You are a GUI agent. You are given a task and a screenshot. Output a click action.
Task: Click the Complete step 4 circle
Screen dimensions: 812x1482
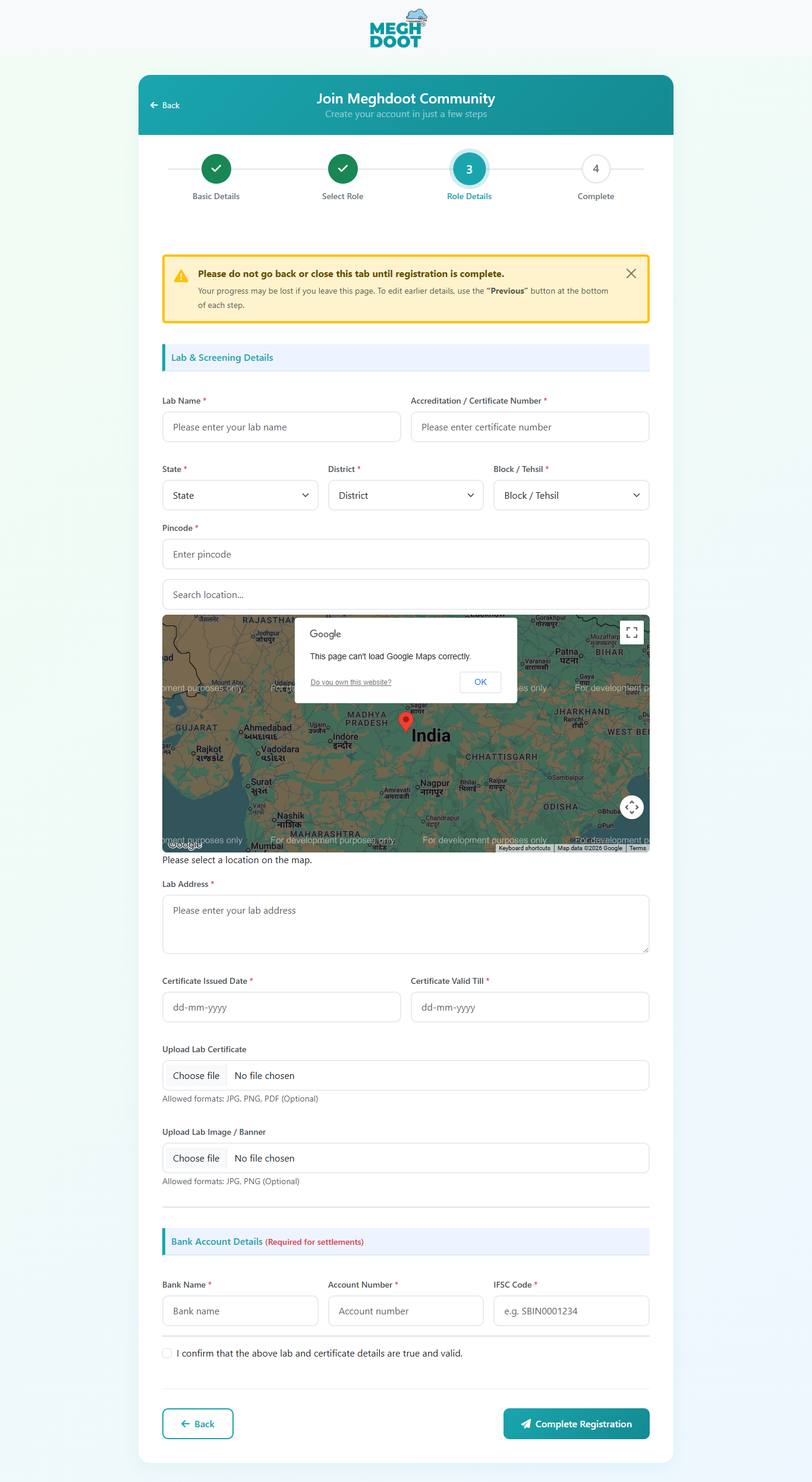(x=596, y=169)
